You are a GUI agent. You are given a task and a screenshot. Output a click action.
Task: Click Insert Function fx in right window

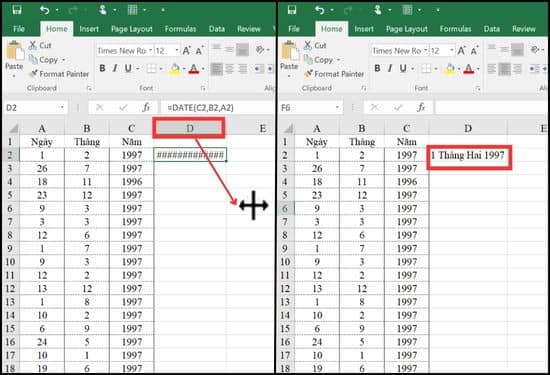[x=421, y=107]
